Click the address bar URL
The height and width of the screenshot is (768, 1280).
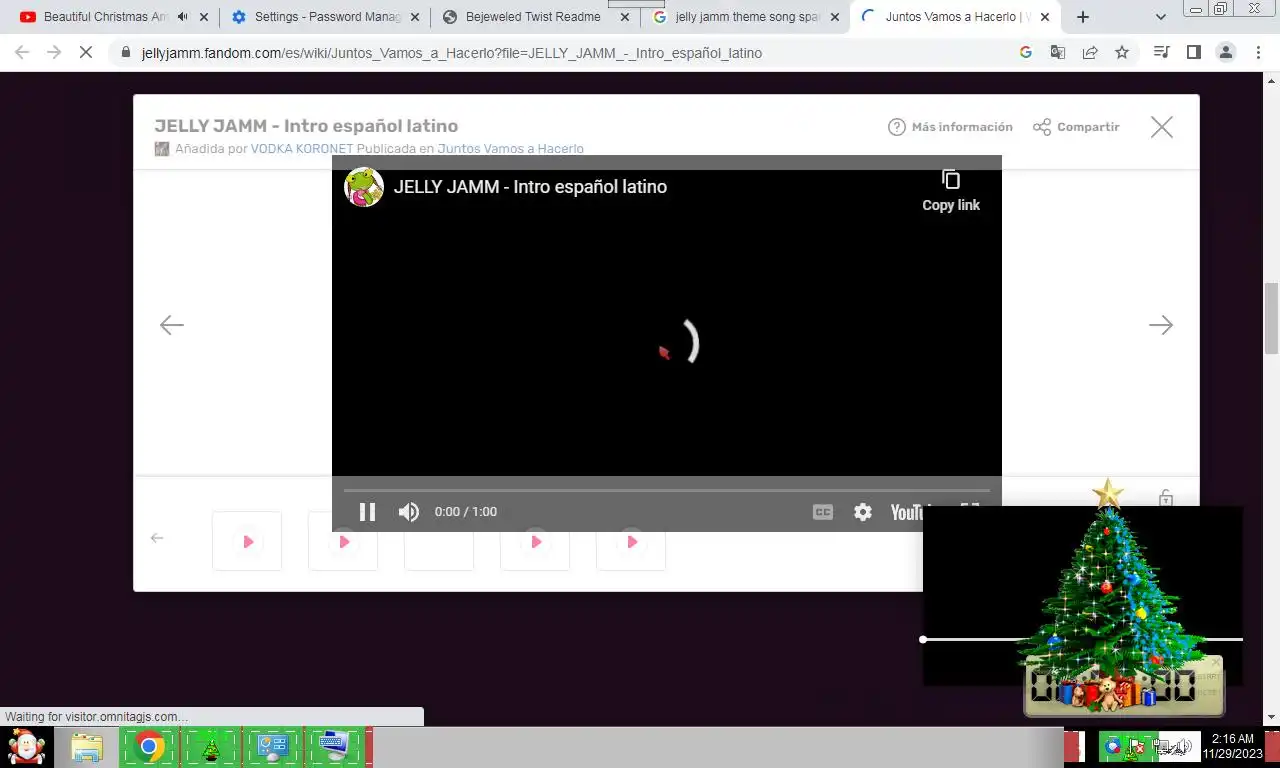(x=451, y=53)
